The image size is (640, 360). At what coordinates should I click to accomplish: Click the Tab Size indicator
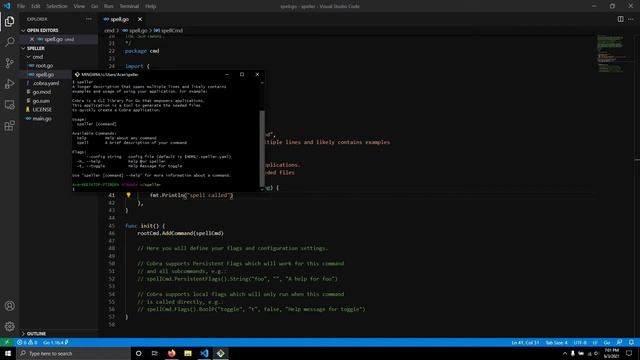click(x=556, y=342)
